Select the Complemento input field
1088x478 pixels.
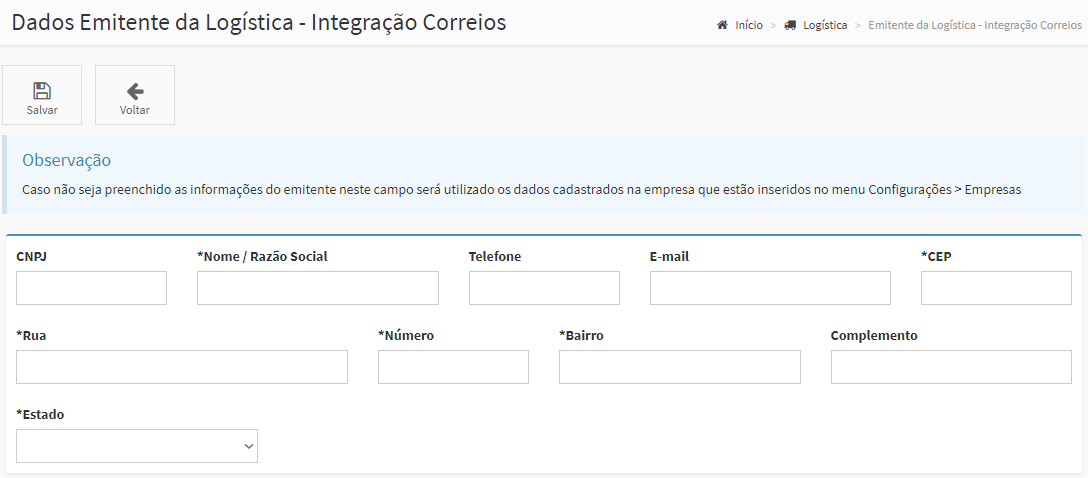[x=951, y=367]
